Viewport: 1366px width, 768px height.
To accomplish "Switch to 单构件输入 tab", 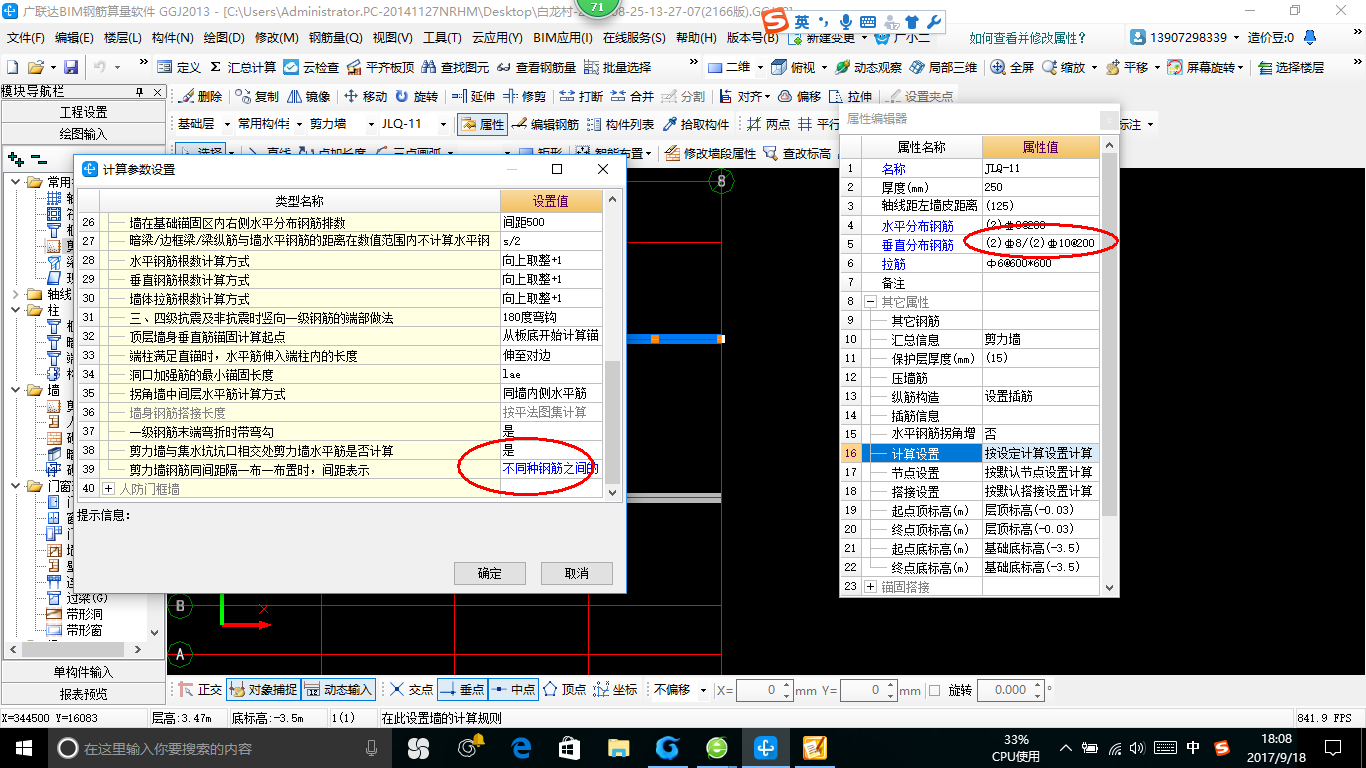I will tap(83, 672).
